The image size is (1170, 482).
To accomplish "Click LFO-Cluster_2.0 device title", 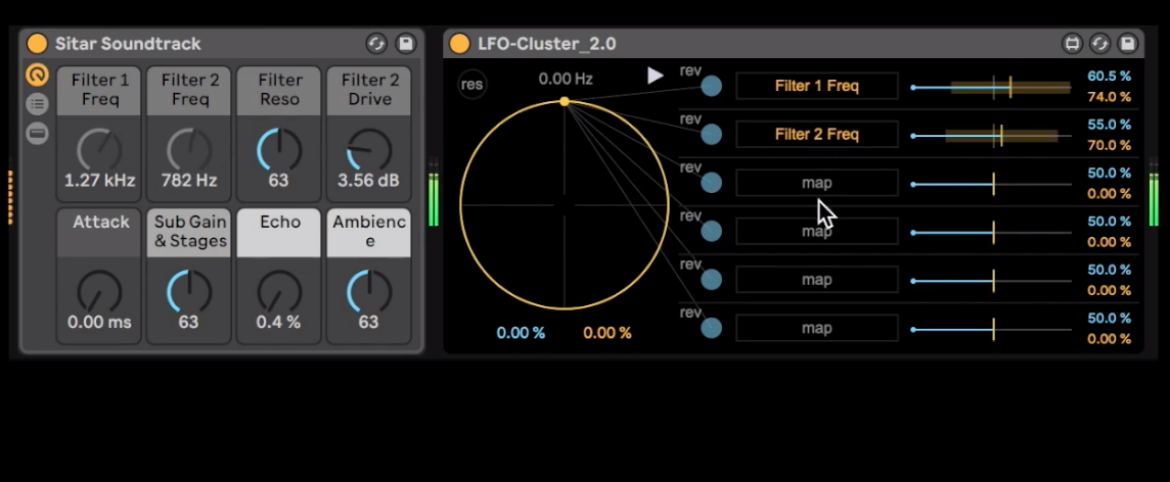I will coord(547,44).
